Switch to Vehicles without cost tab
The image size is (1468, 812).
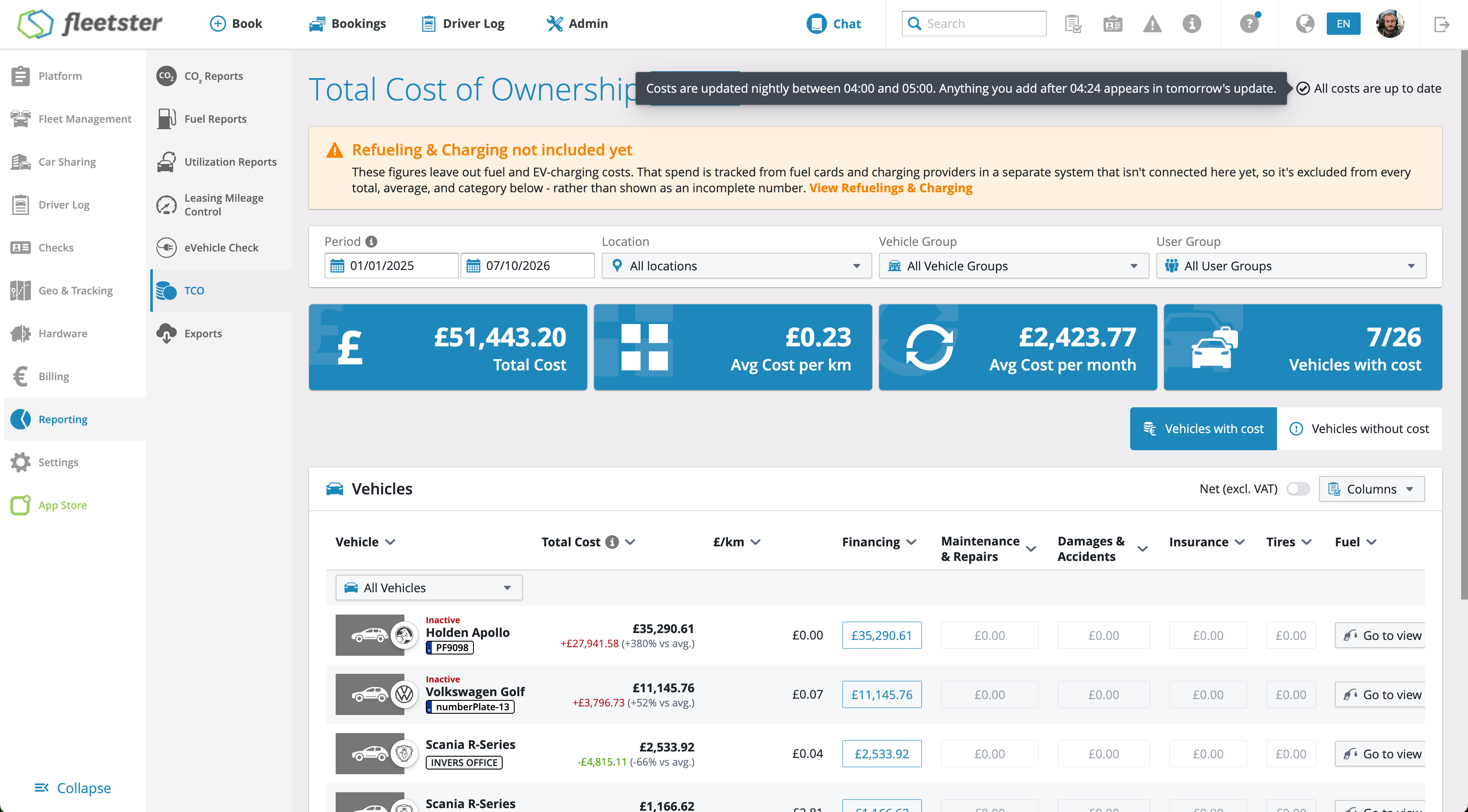[x=1359, y=428]
